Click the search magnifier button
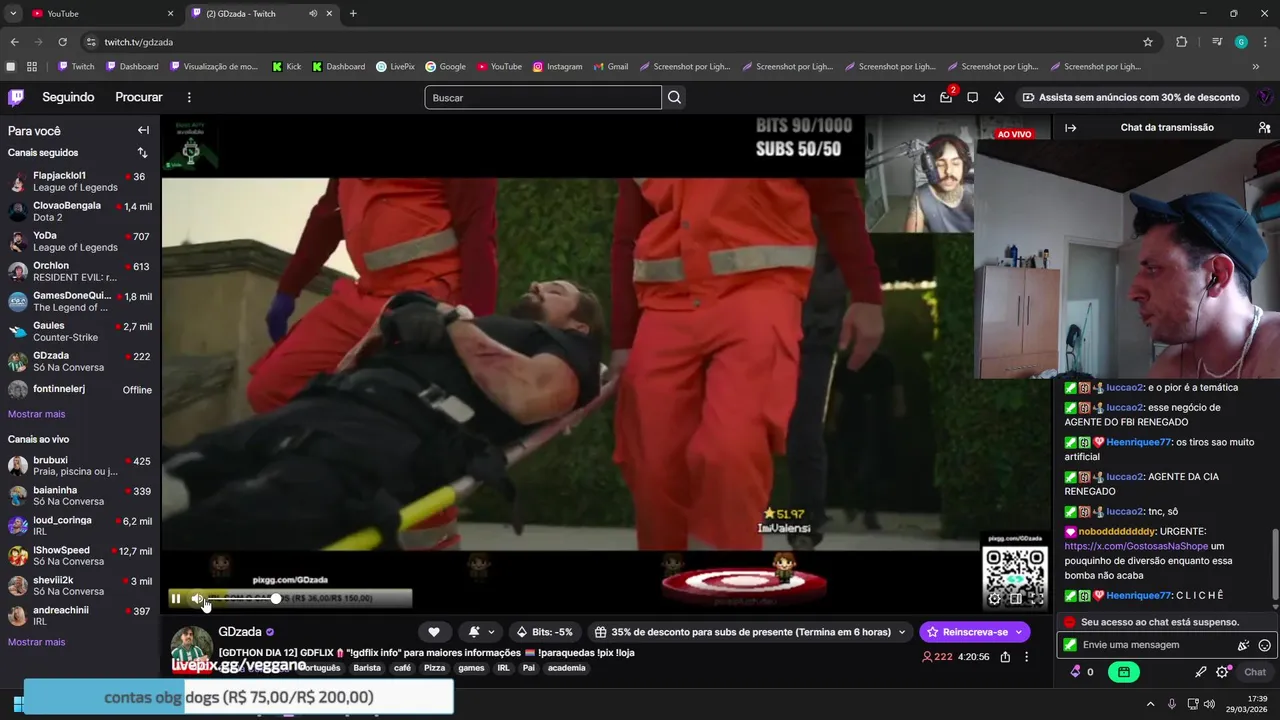1280x720 pixels. (675, 97)
